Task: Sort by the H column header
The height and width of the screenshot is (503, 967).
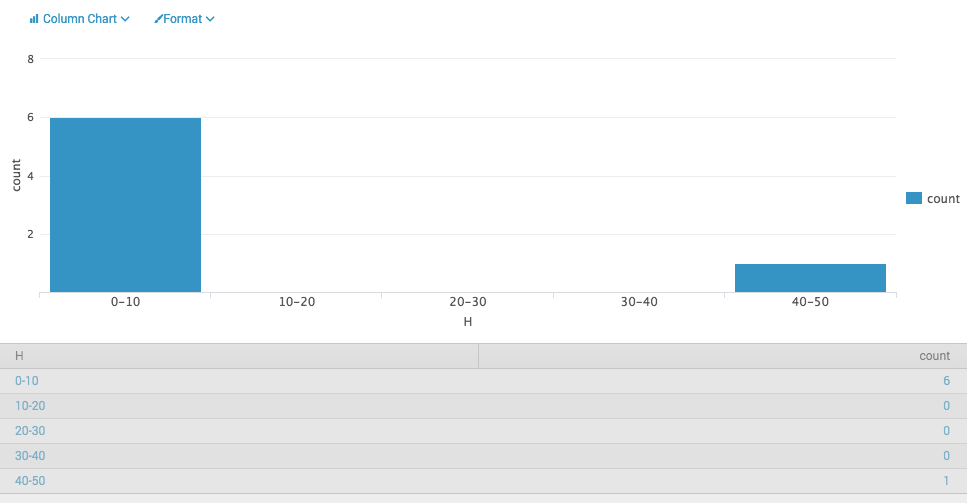Action: 19,356
